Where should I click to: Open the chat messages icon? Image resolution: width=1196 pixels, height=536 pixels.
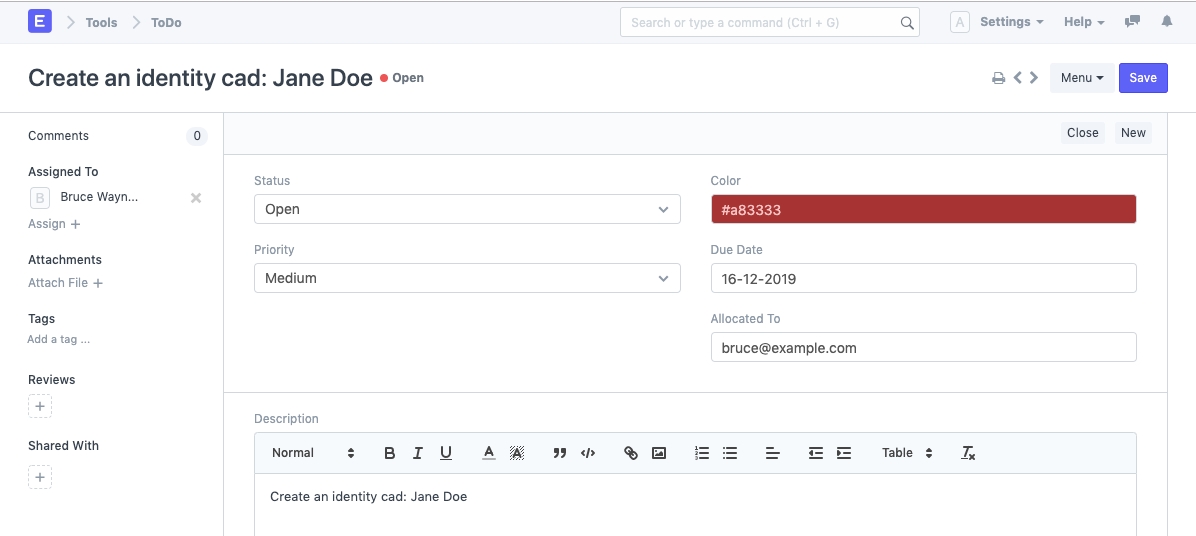1132,22
